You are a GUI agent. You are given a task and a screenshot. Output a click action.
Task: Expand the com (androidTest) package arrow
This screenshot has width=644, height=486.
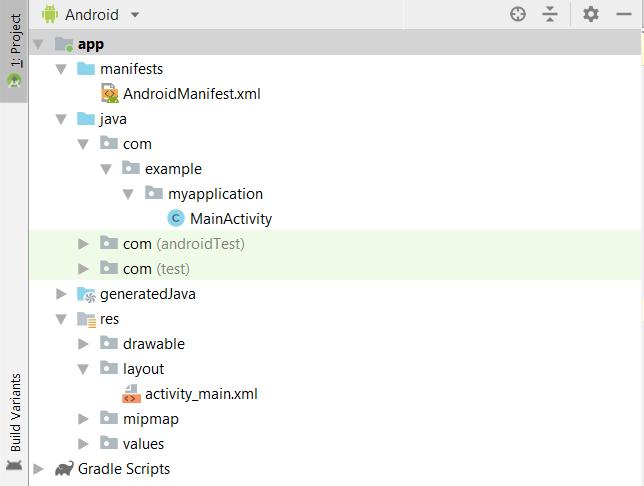[x=83, y=244]
